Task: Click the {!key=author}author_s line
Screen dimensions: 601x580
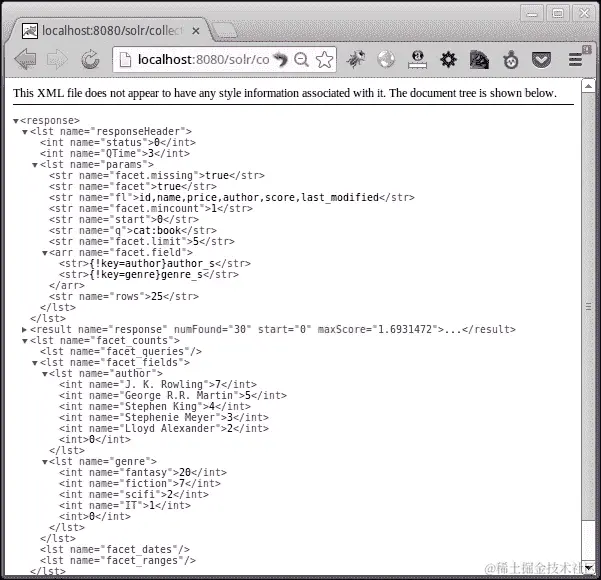Action: (155, 264)
